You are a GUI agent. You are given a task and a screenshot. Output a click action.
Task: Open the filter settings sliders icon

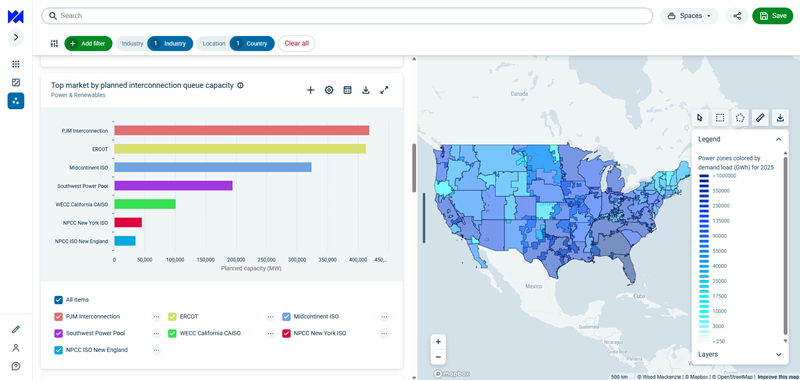coord(54,43)
